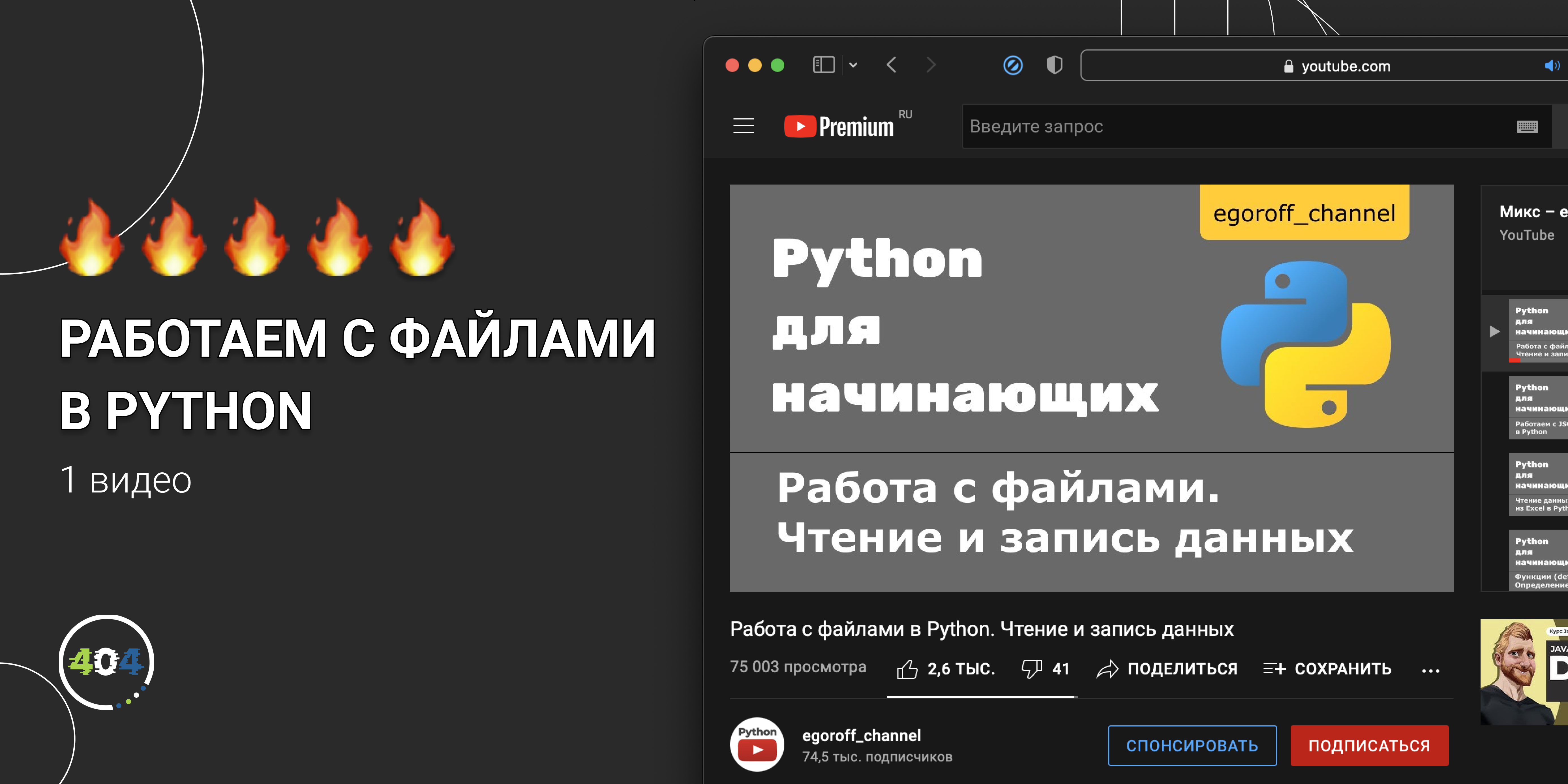Open playlist video 'Работа с файлами'

coord(1538,331)
